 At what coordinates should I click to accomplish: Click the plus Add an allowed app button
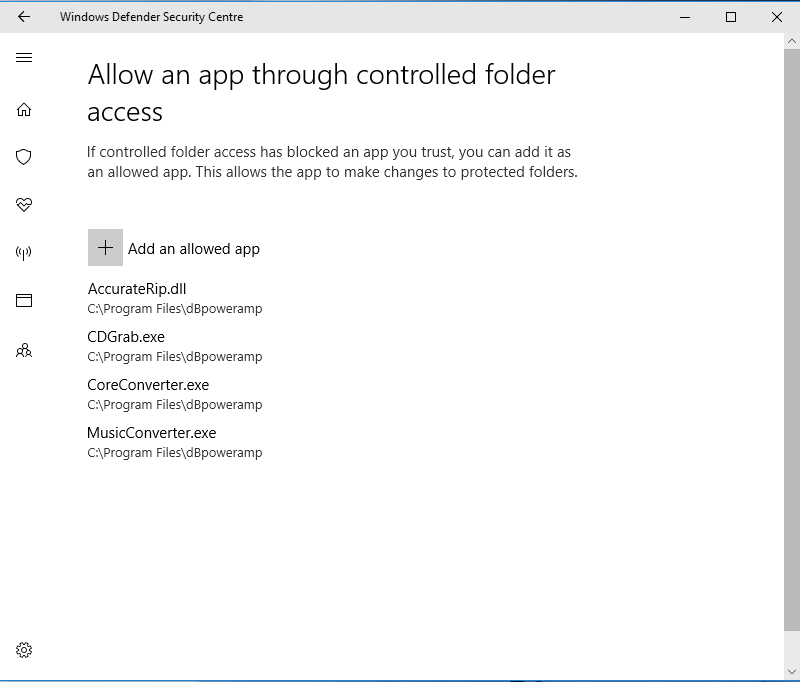pyautogui.click(x=105, y=247)
